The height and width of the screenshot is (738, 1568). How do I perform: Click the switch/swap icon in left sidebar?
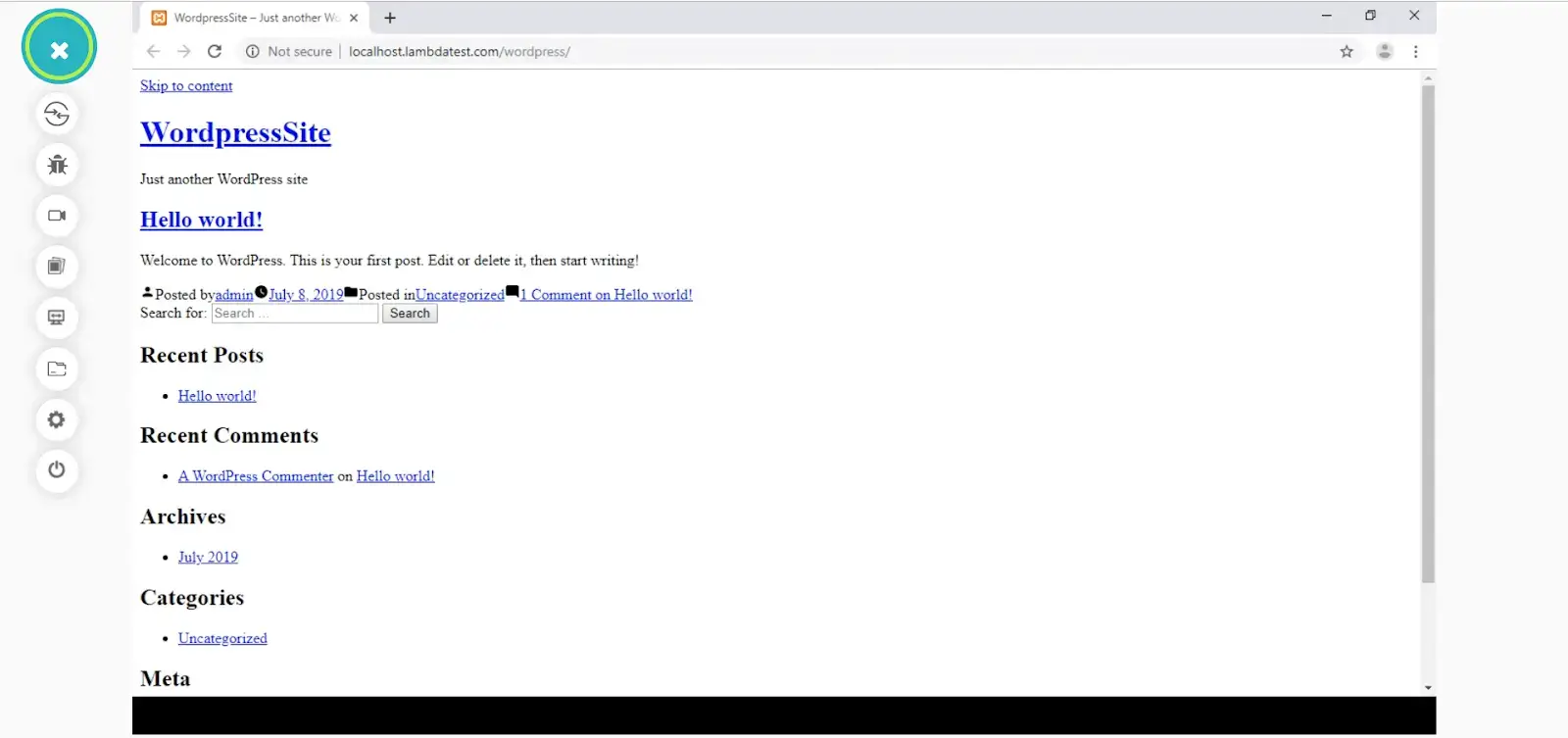(x=57, y=114)
